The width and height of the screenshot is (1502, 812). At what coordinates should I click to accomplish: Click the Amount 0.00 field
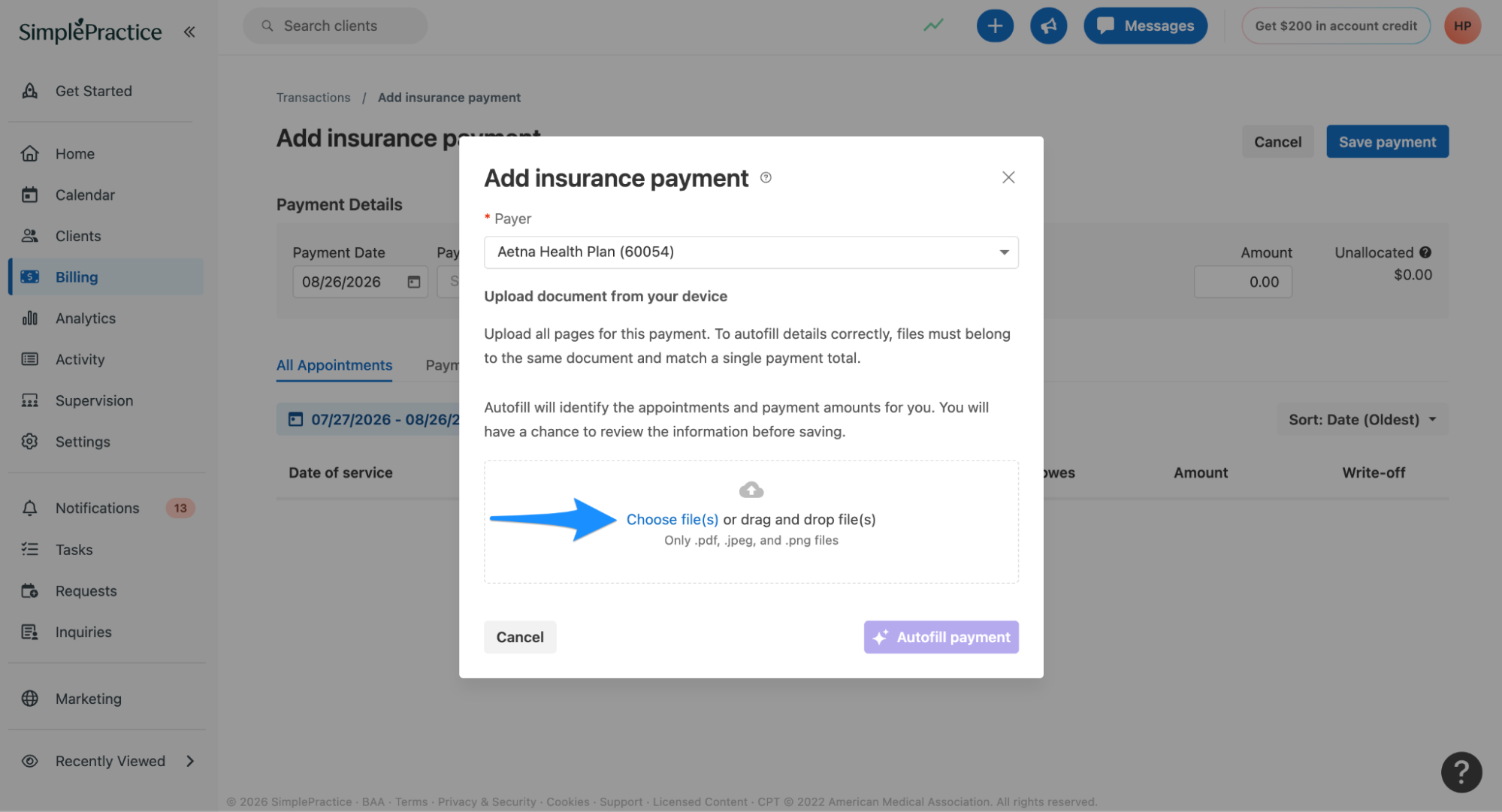[1243, 282]
